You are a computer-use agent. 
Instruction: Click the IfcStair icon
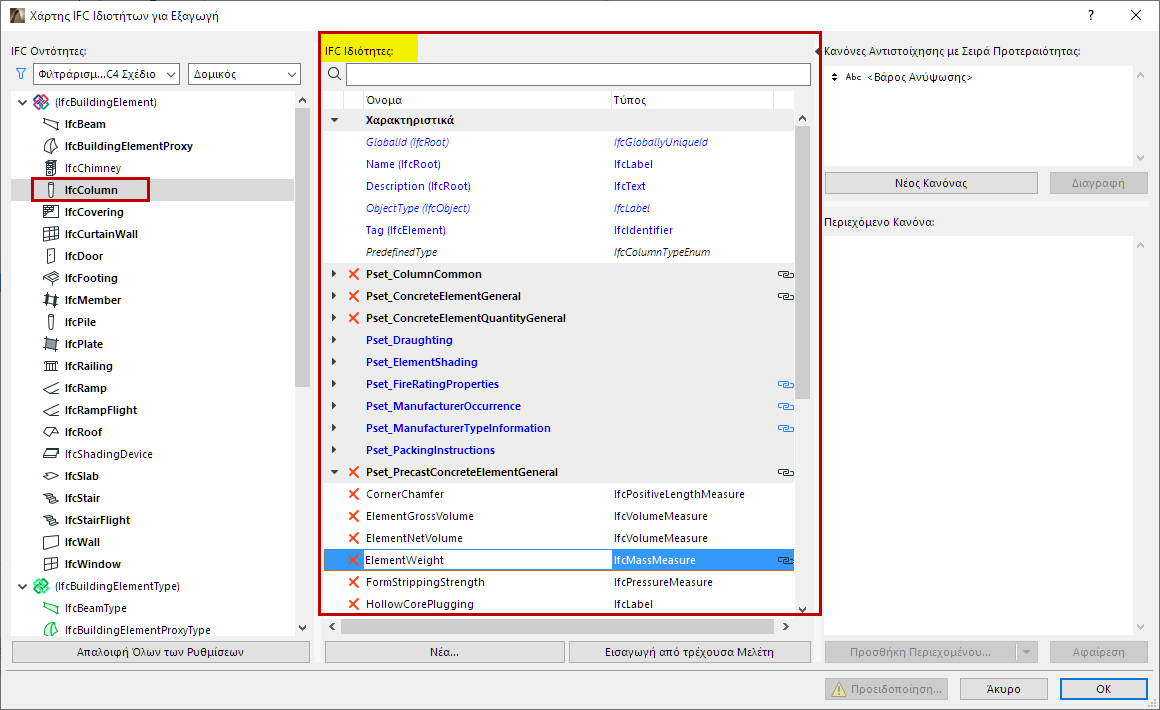(51, 498)
